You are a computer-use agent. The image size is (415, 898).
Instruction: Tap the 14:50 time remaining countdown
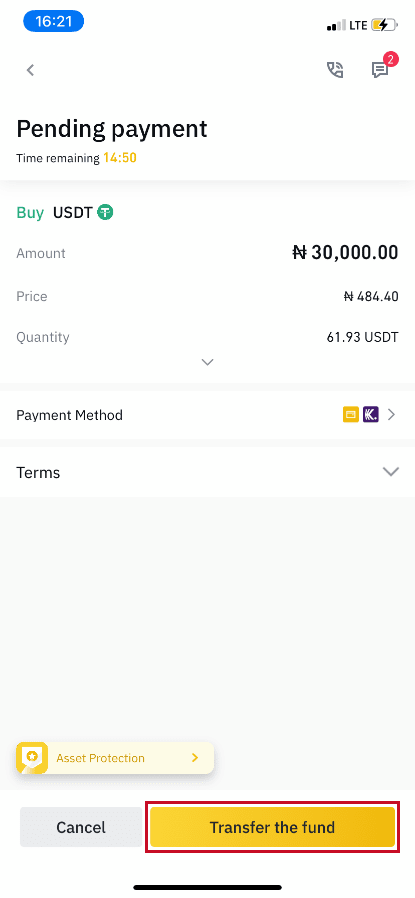click(120, 157)
